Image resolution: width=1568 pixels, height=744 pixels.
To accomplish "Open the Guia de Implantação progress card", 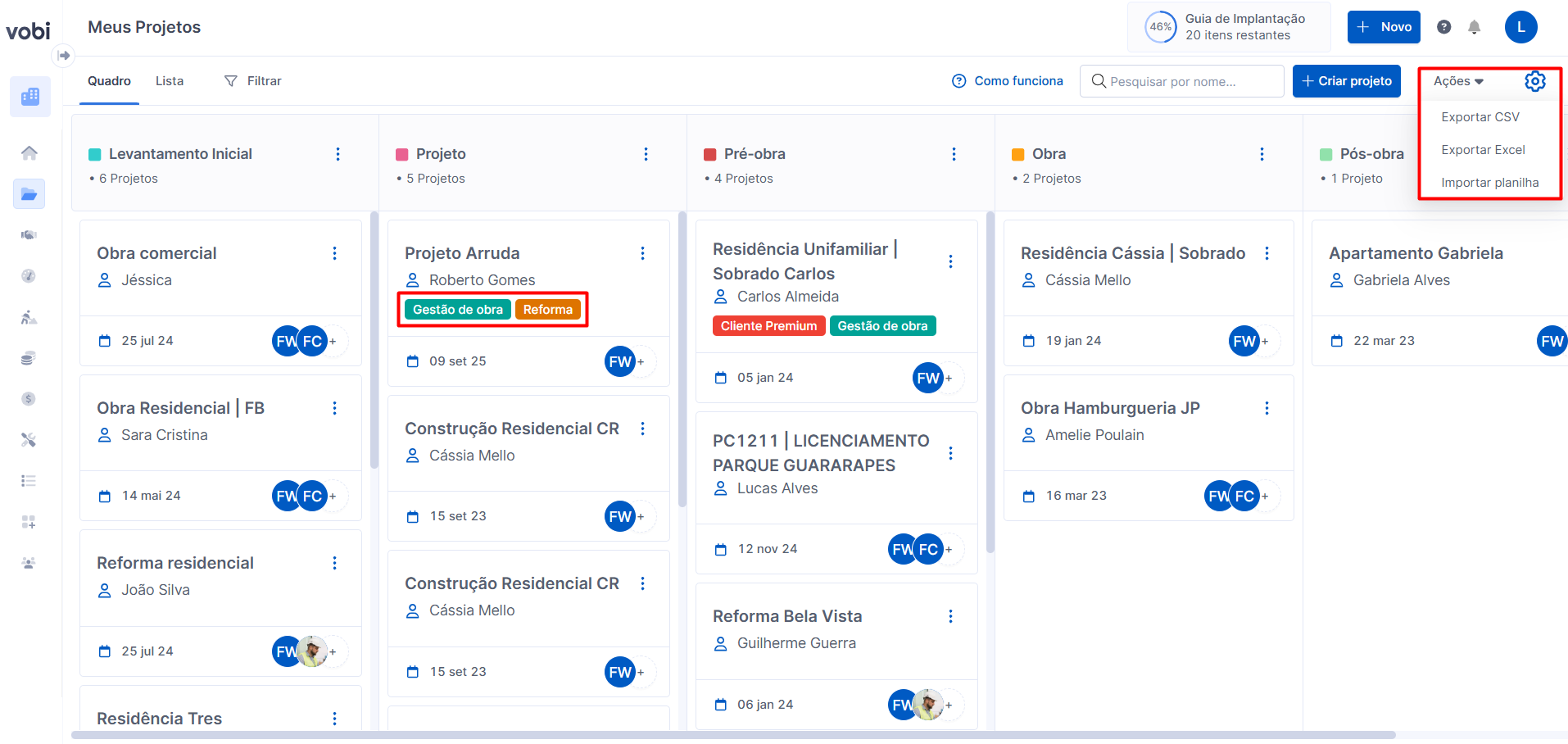I will pyautogui.click(x=1229, y=27).
